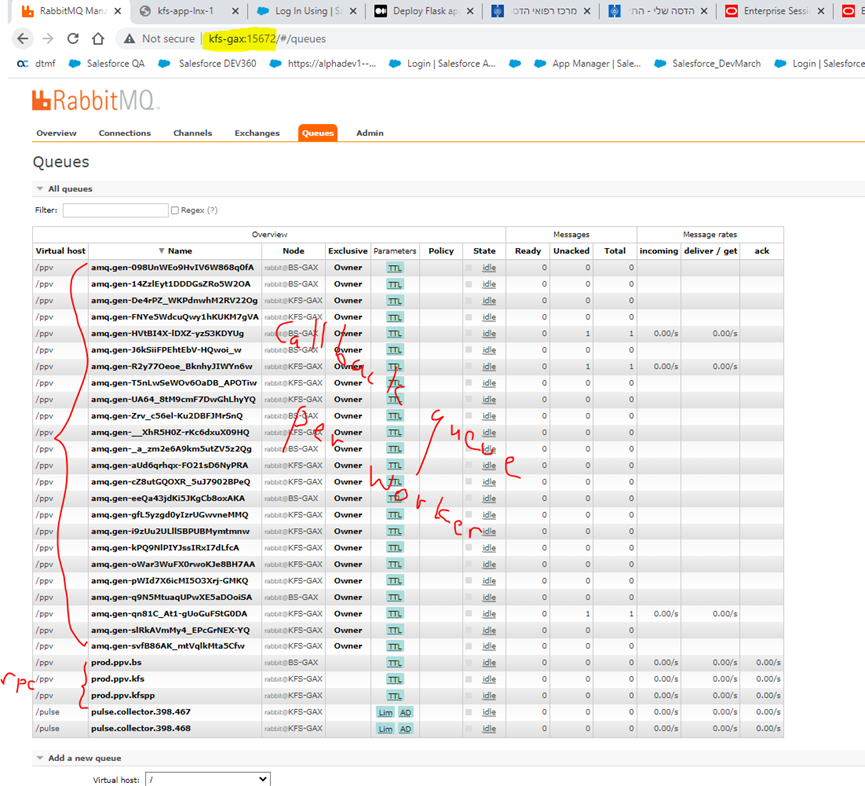Open queue amq.gen-HVtBI4X-lDXZ-yzS3KDYUg
This screenshot has width=865, height=786.
click(x=167, y=334)
